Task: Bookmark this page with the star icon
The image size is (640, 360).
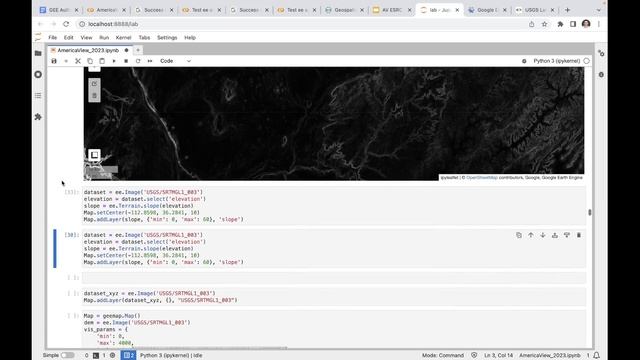Action: (x=544, y=24)
